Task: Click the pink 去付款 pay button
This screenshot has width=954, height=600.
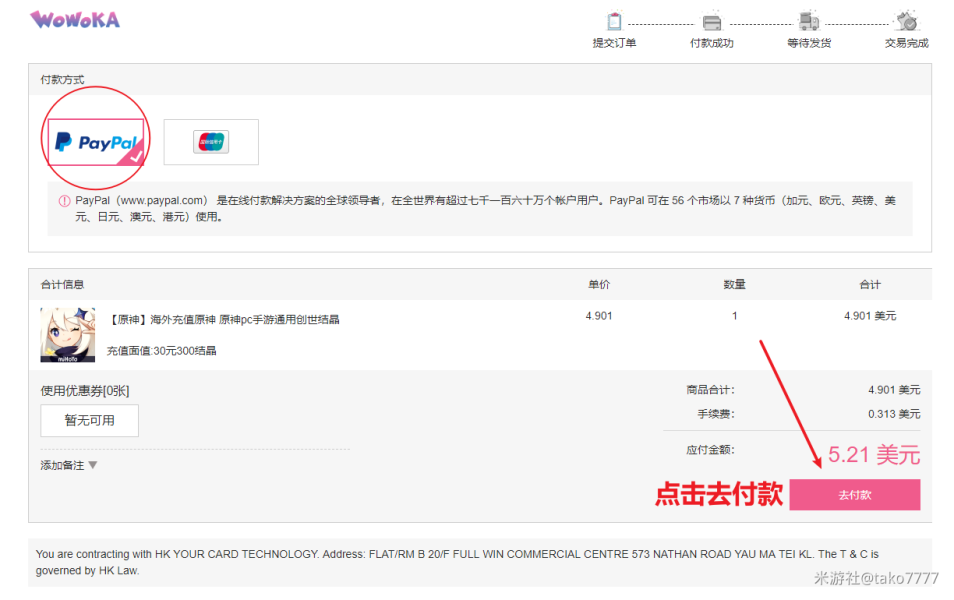Action: click(855, 495)
